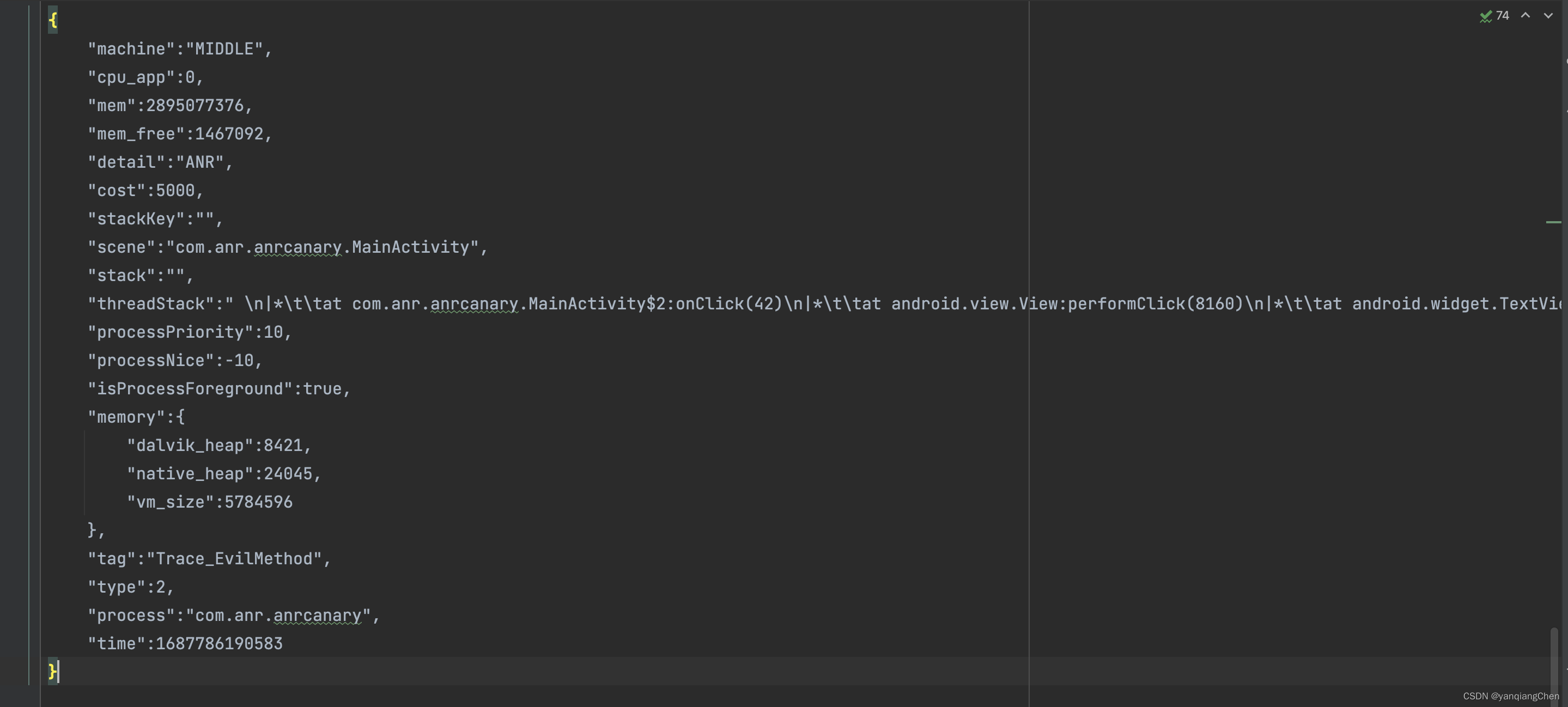This screenshot has width=1568, height=707.
Task: Click the "processPriority":10 line
Action: click(x=190, y=332)
